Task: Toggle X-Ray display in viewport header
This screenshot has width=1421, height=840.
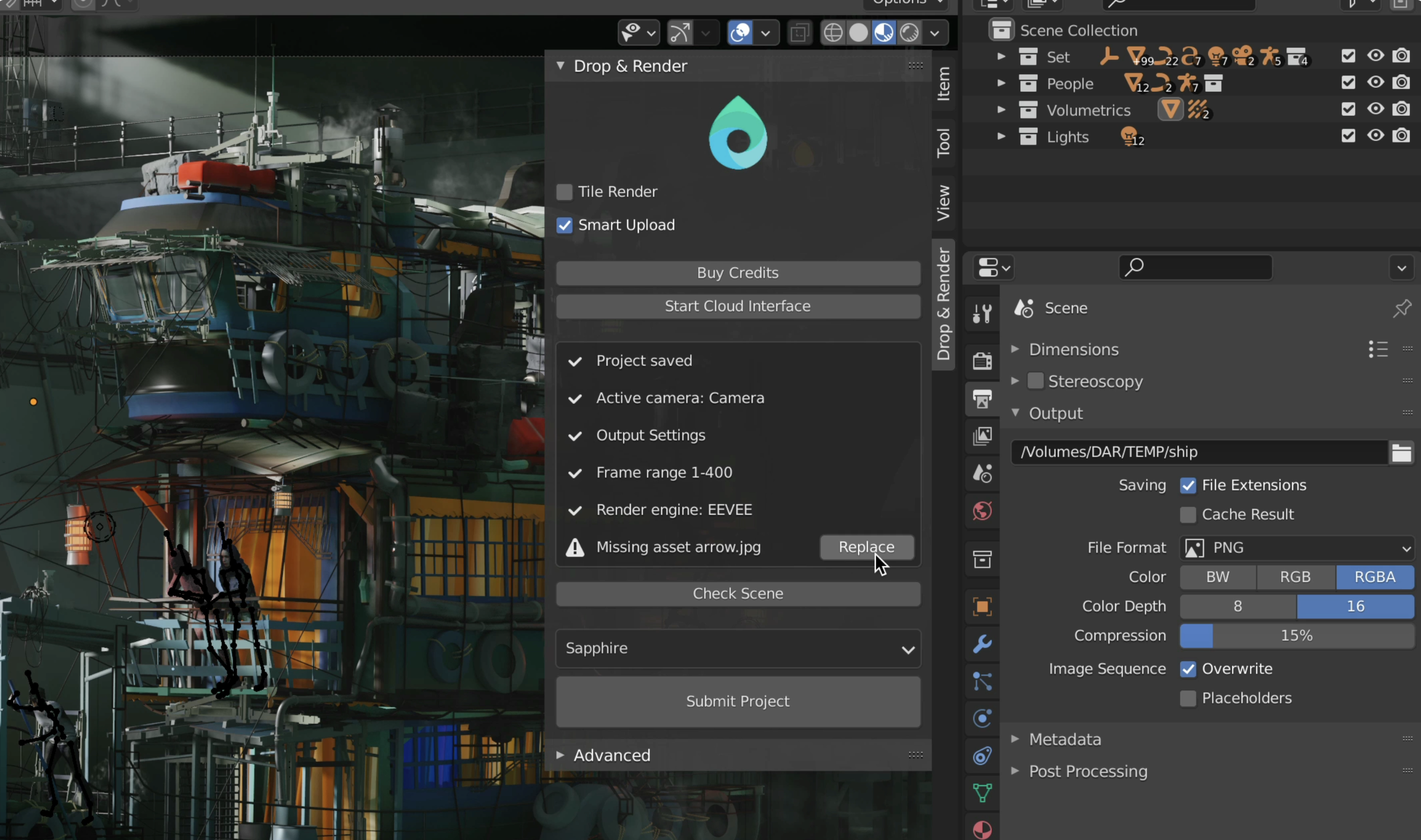Action: click(x=800, y=32)
